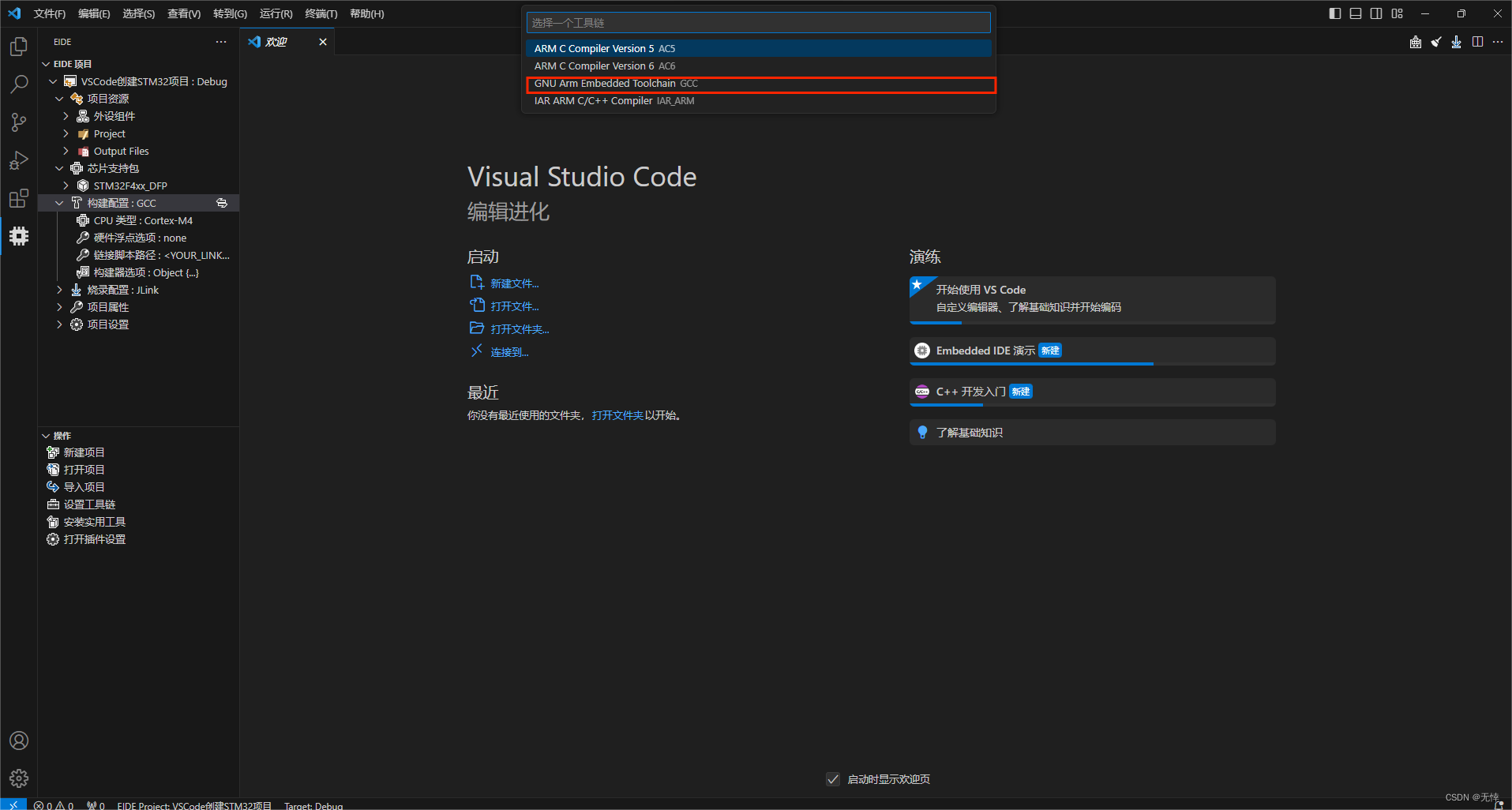Expand the 项目设置 node
This screenshot has width=1512, height=810.
pyautogui.click(x=59, y=324)
